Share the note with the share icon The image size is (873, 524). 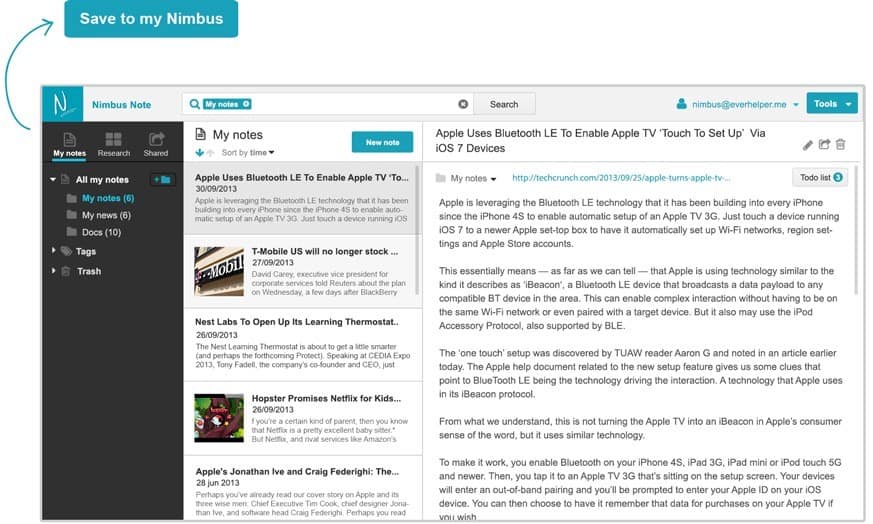[x=824, y=144]
